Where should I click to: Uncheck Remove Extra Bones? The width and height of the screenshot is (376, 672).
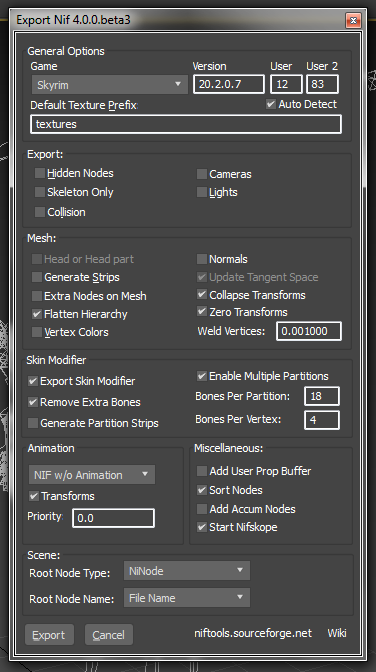[x=33, y=402]
